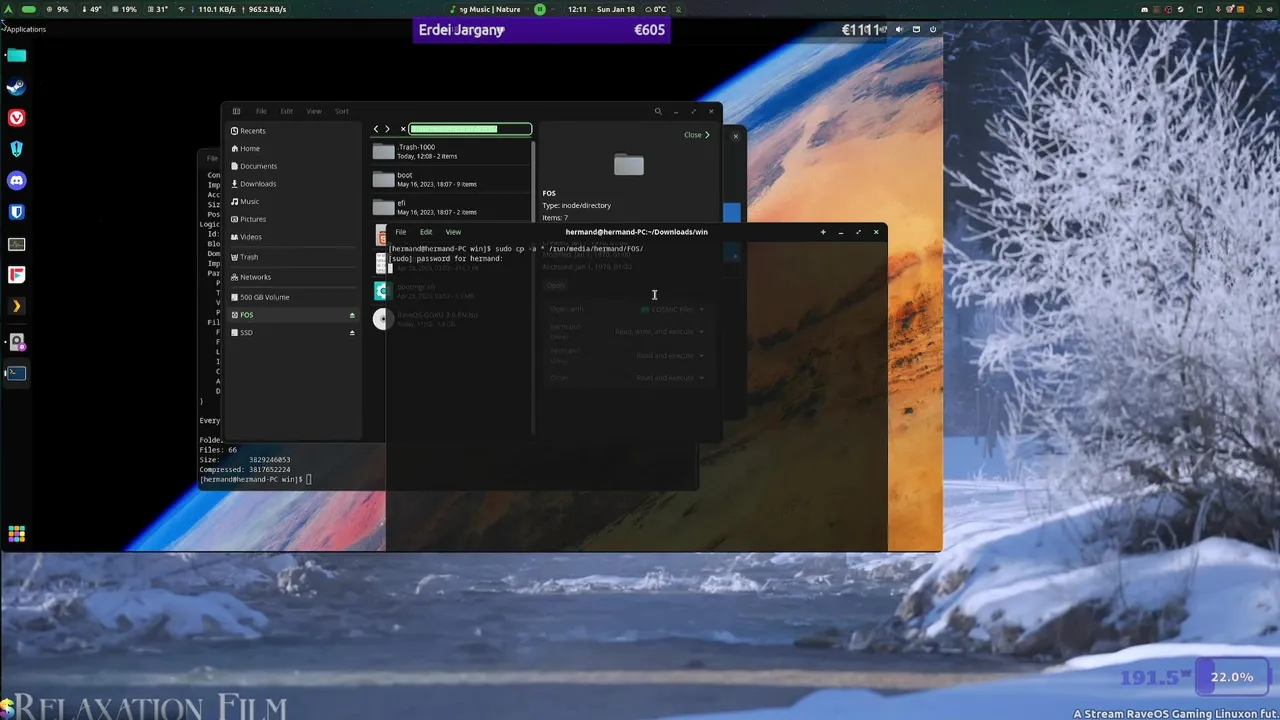Open Bitwarden from the dock
Viewport: 1280px width, 720px height.
[16, 212]
